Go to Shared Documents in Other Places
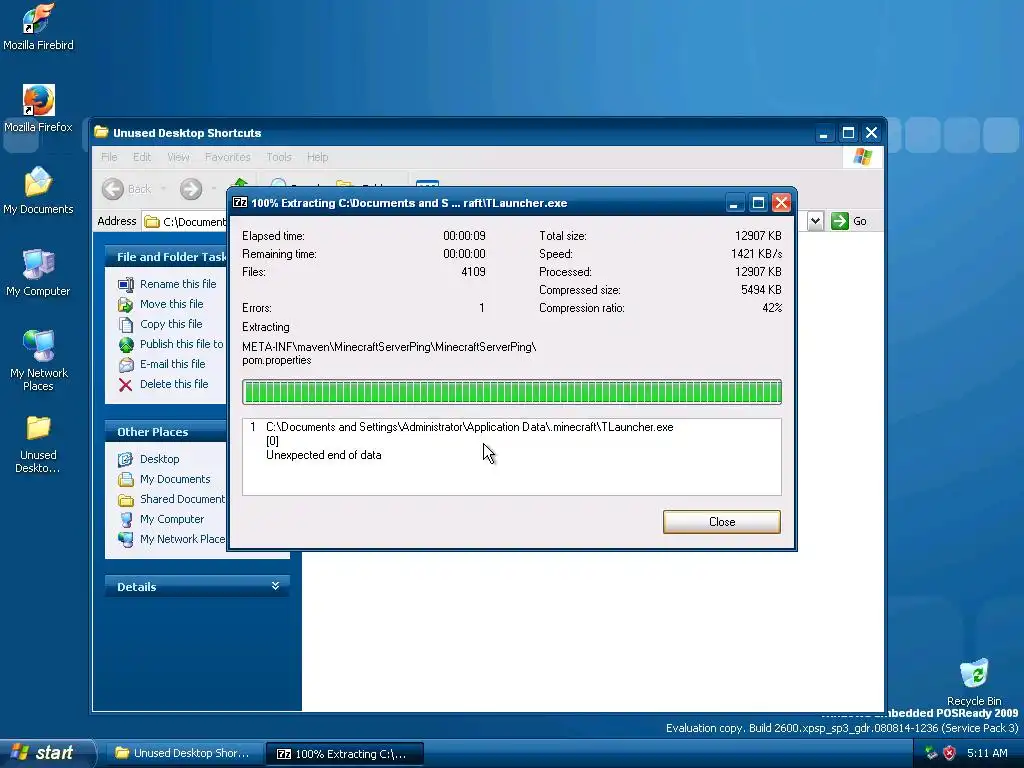Screen dimensions: 1024x768 point(182,499)
